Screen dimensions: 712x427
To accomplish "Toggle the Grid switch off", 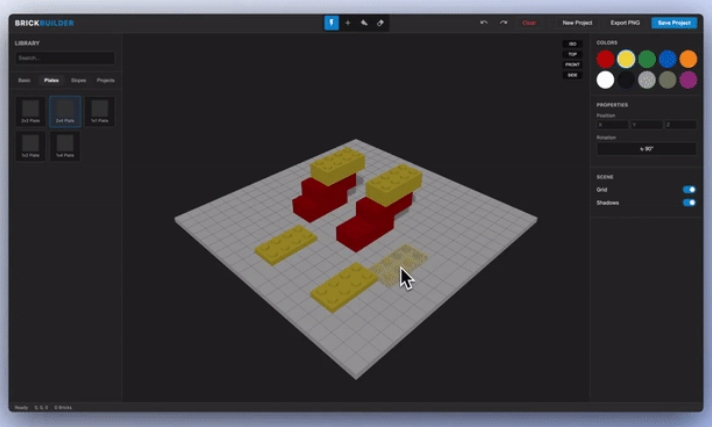I will (689, 189).
